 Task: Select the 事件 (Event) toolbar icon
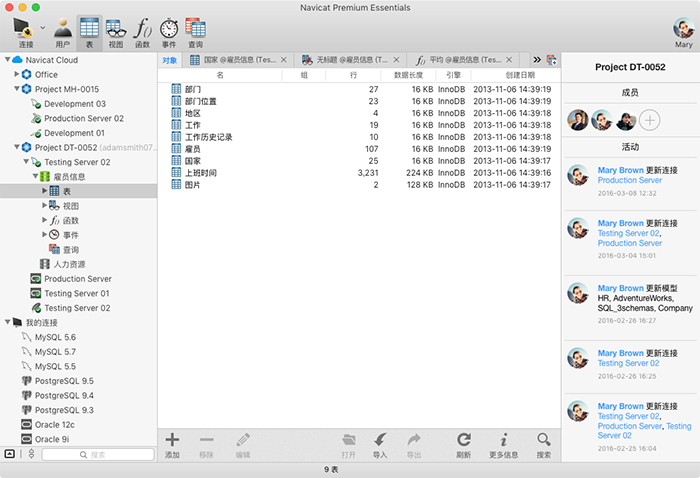pyautogui.click(x=169, y=32)
